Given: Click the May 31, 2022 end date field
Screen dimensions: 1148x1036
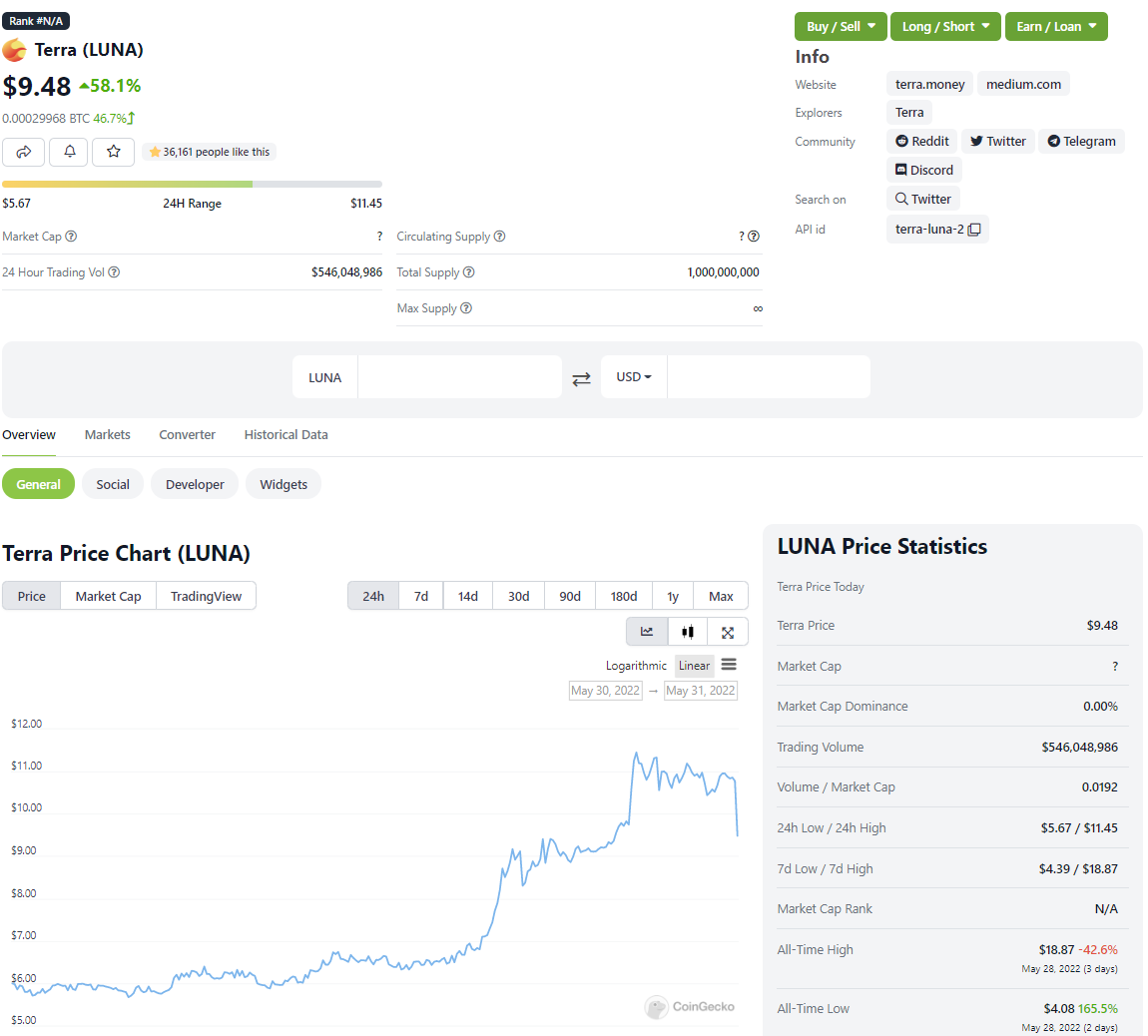Looking at the screenshot, I should (701, 691).
